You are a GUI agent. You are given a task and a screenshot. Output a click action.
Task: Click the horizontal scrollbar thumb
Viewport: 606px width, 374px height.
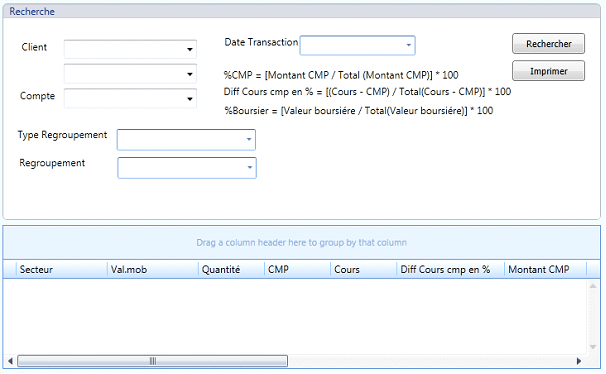(x=153, y=361)
